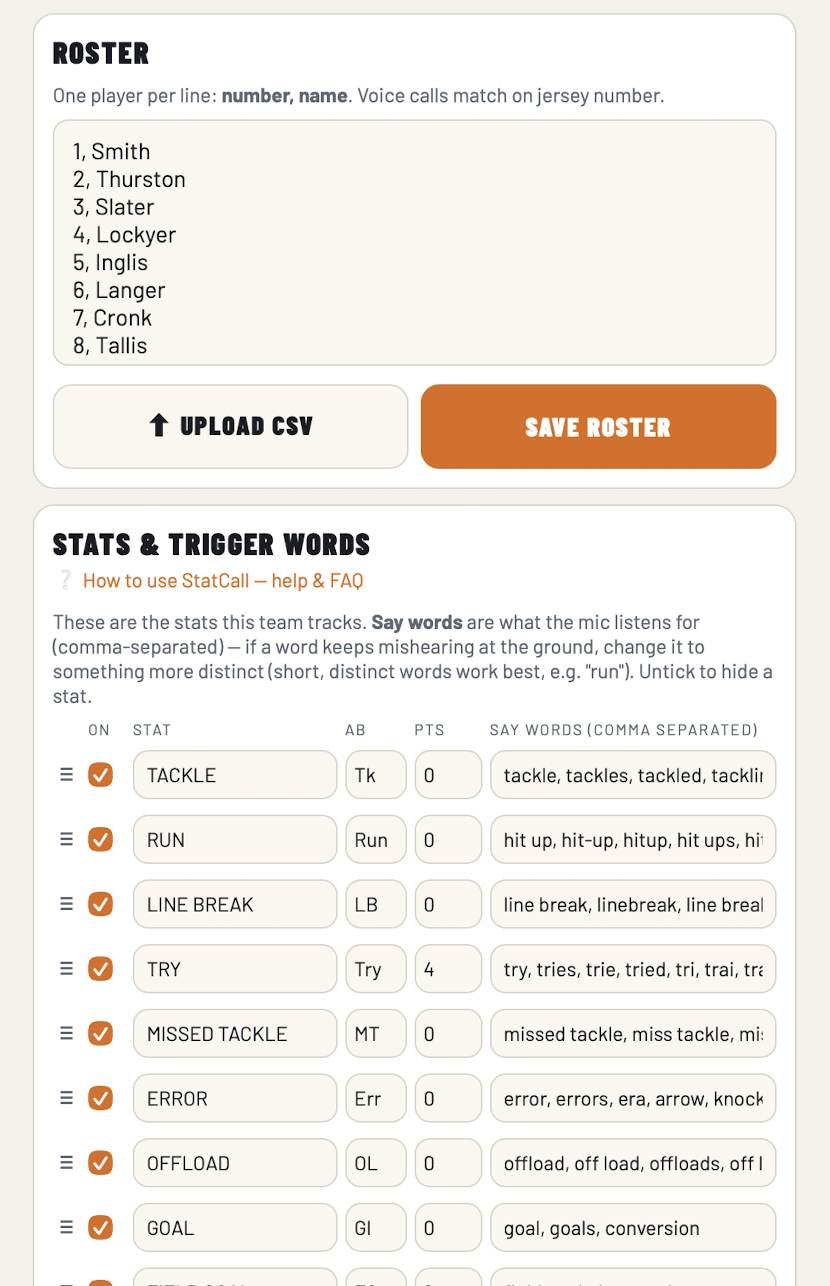Click the Upload CSV button
Image resolution: width=830 pixels, height=1286 pixels.
pos(231,427)
